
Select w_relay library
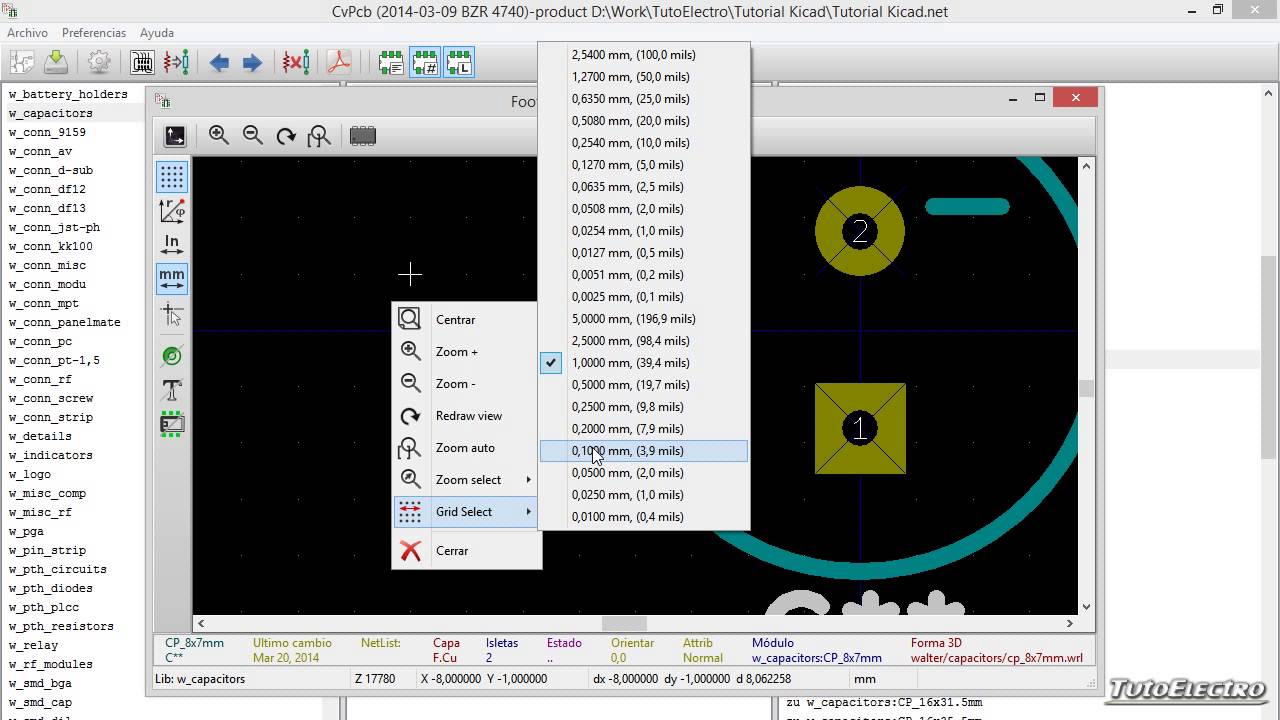pyautogui.click(x=33, y=645)
